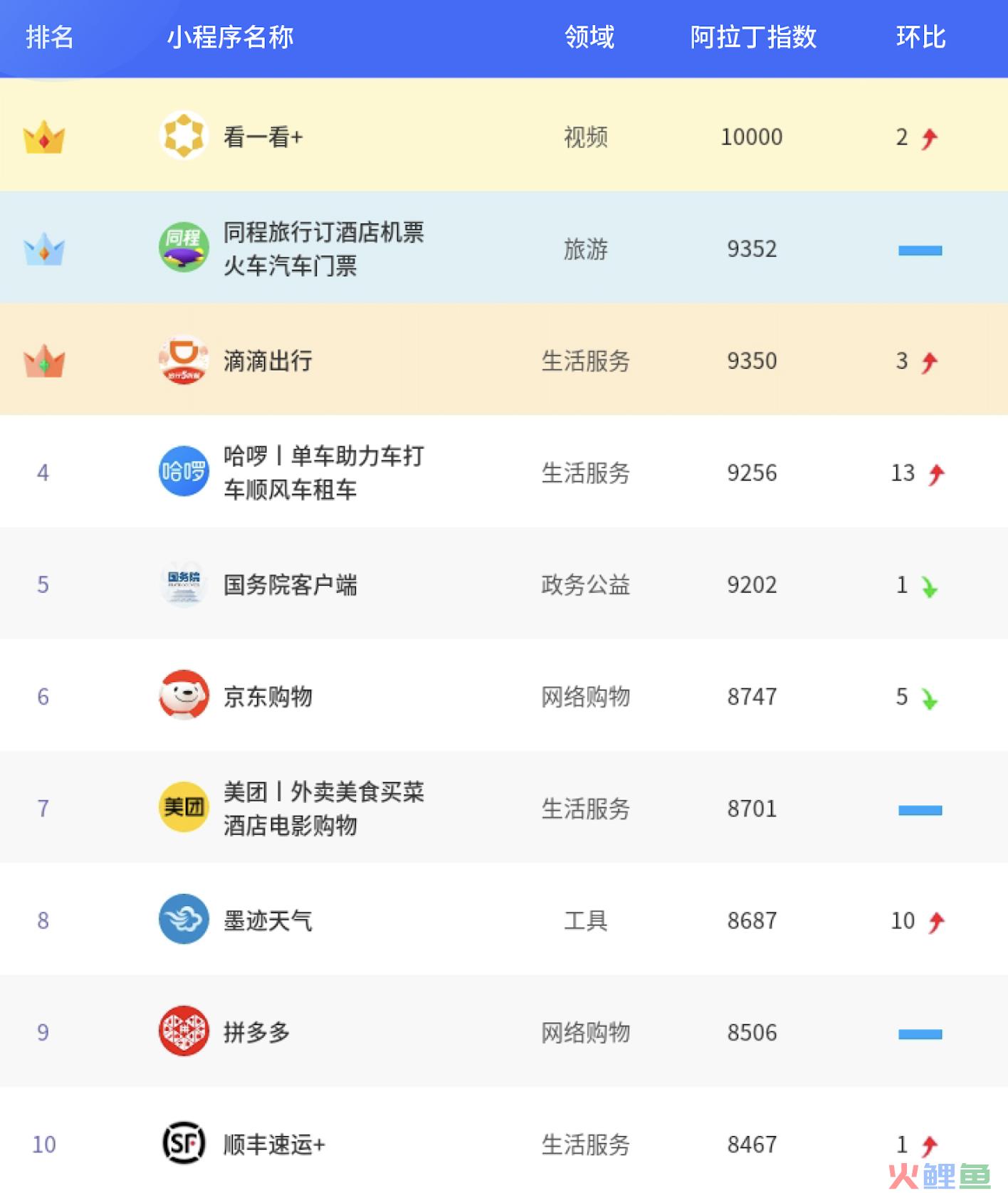Click the SF 顺丰速运 logo icon
Screen dimensions: 1008x1193
184,1143
